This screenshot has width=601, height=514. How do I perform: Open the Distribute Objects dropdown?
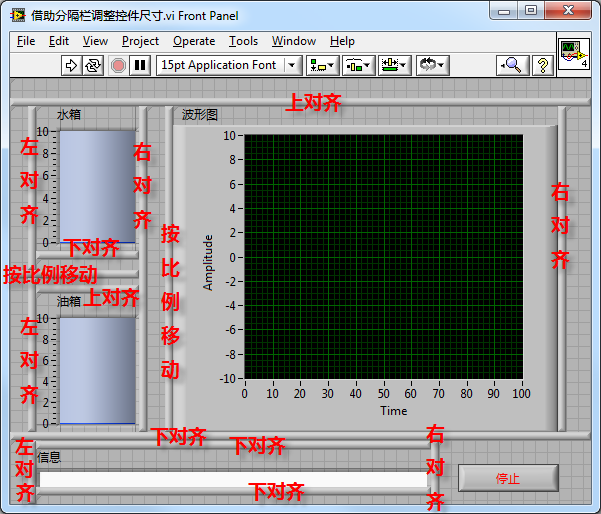pos(358,65)
